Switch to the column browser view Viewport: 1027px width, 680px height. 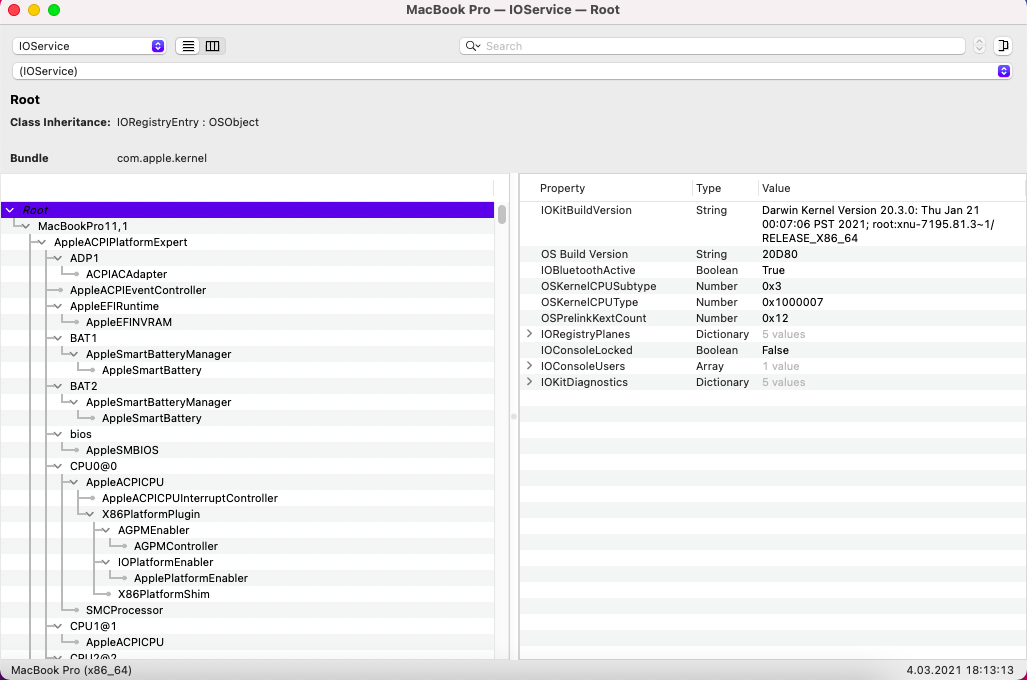click(x=212, y=46)
